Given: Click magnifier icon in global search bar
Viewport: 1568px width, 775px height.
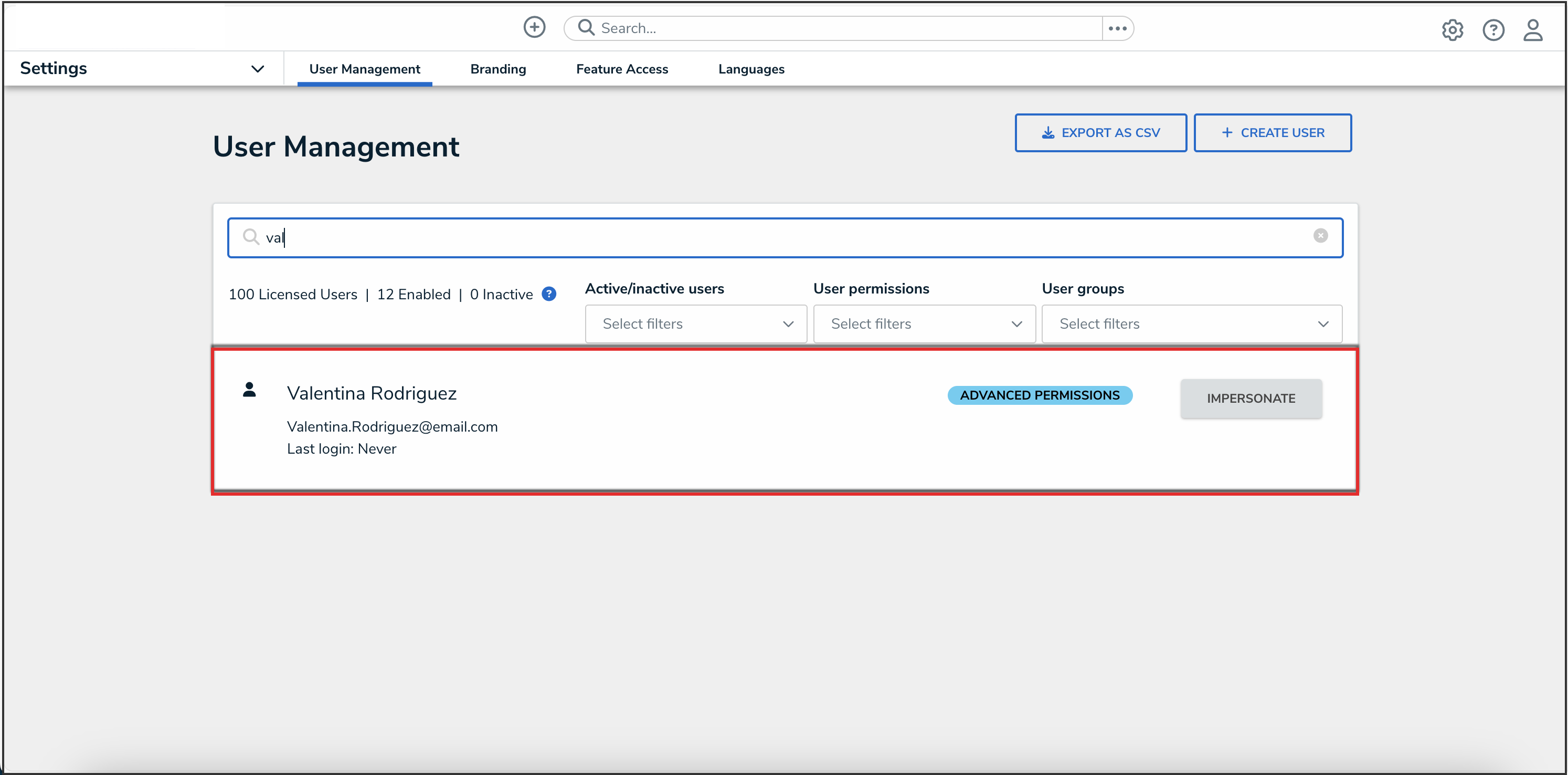Looking at the screenshot, I should coord(586,28).
